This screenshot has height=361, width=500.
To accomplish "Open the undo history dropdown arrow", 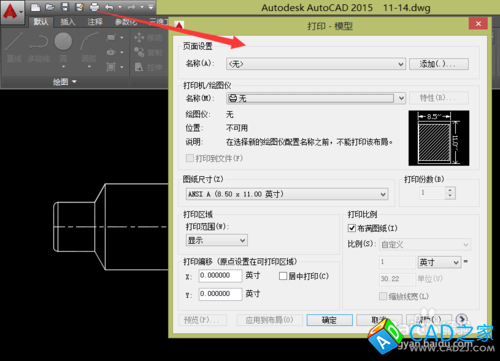I will pyautogui.click(x=120, y=7).
